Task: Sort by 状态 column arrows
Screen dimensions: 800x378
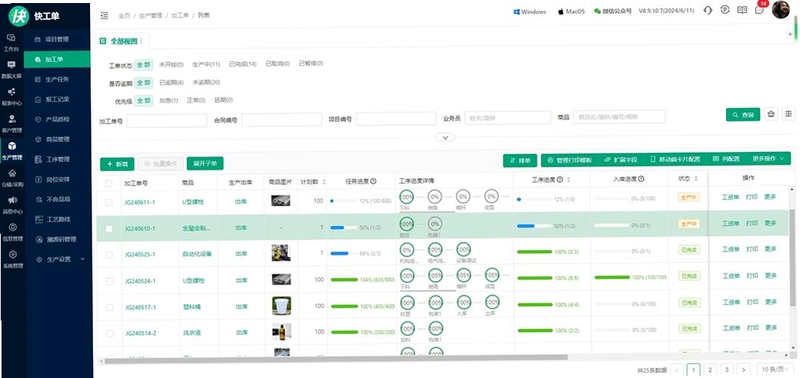Action: click(x=695, y=179)
